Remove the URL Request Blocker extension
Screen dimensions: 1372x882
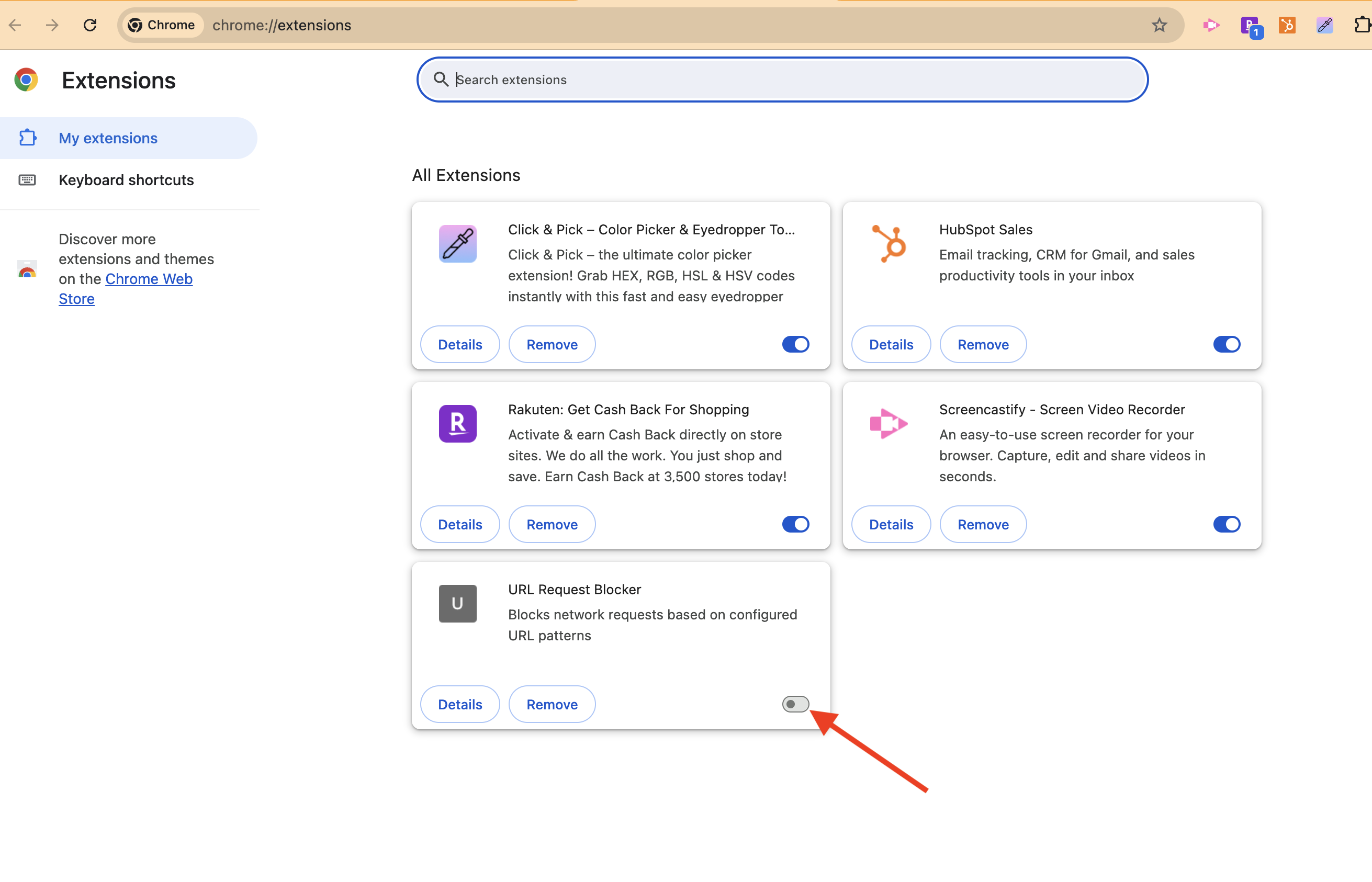coord(552,704)
